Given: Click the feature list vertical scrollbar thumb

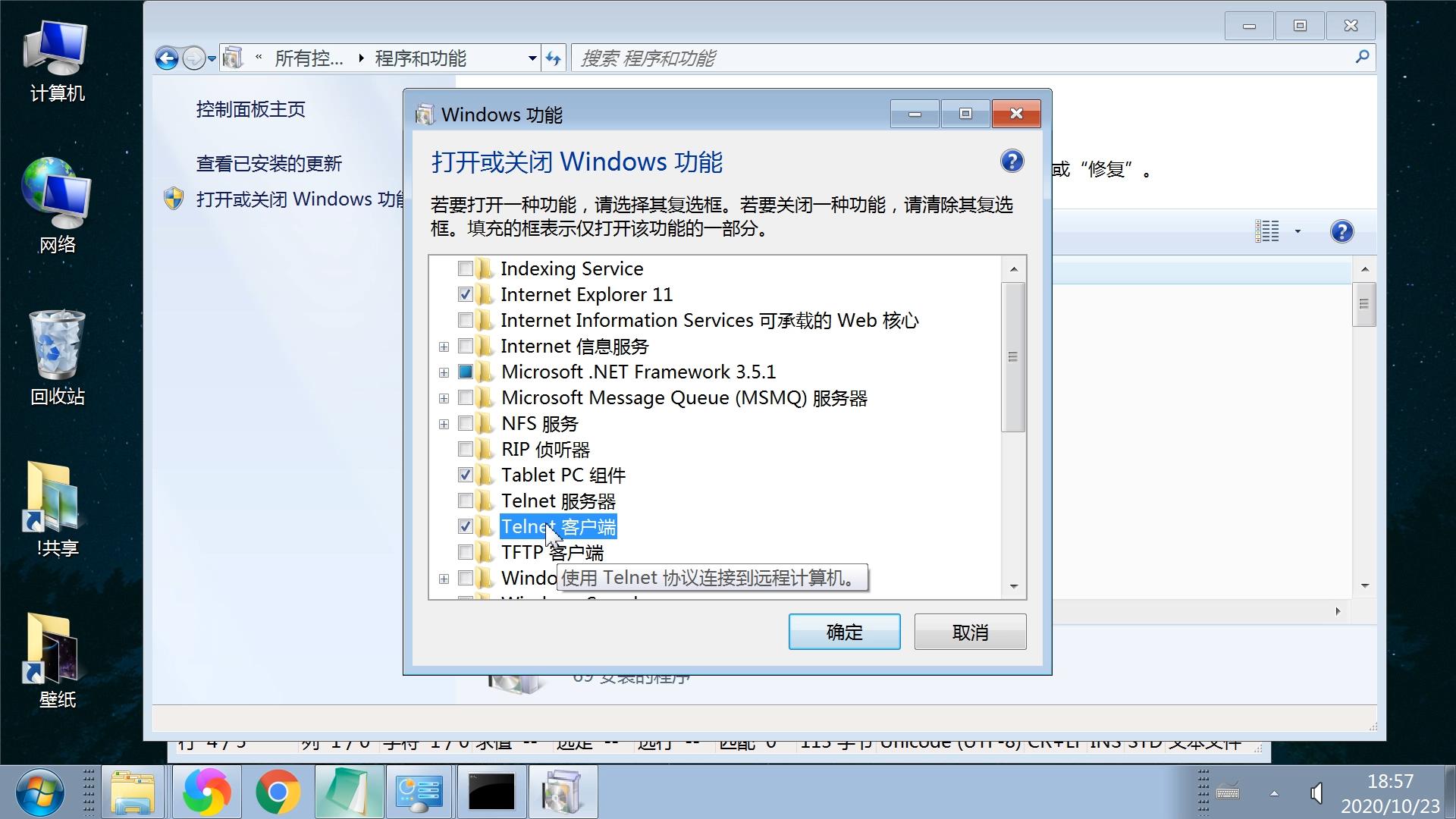Looking at the screenshot, I should click(1013, 357).
